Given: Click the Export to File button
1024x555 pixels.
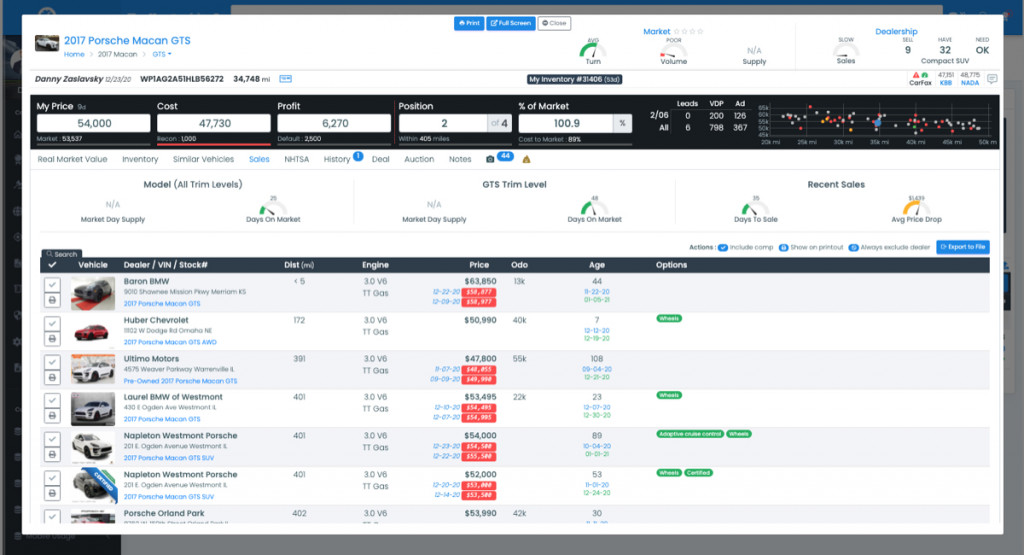Looking at the screenshot, I should click(x=963, y=247).
